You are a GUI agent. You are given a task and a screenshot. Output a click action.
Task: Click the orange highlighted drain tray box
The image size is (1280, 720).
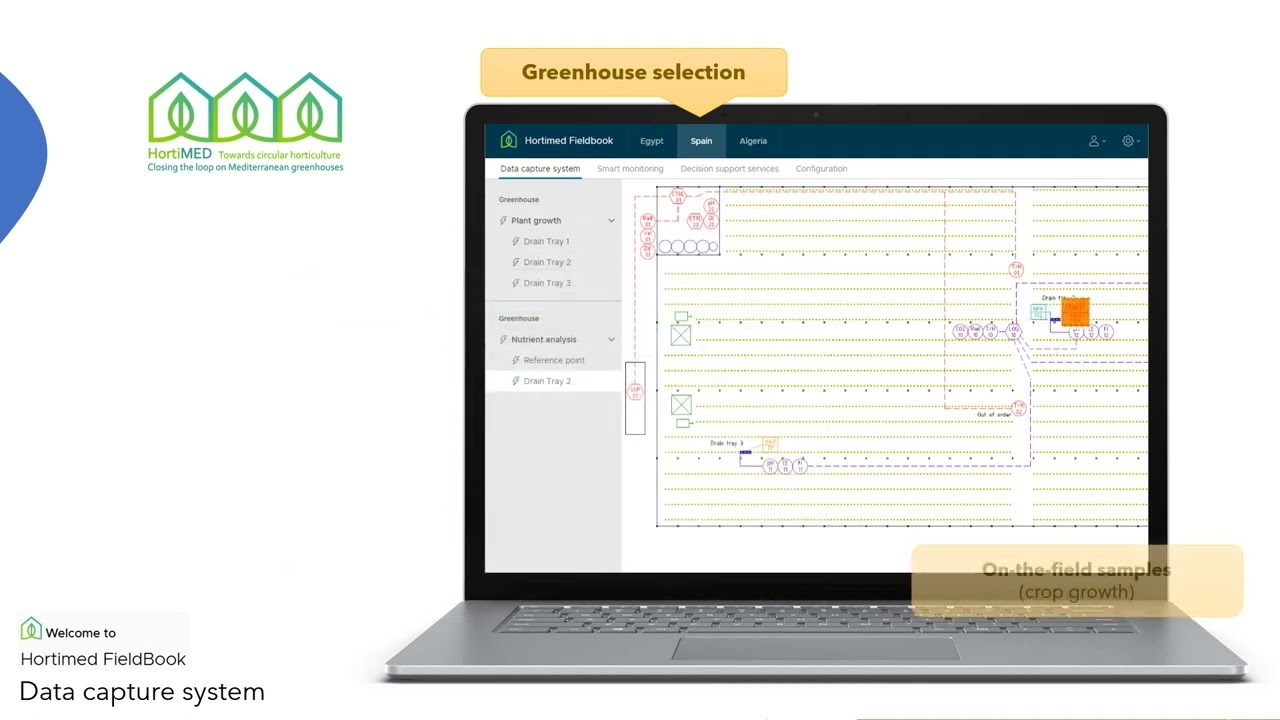point(1075,313)
